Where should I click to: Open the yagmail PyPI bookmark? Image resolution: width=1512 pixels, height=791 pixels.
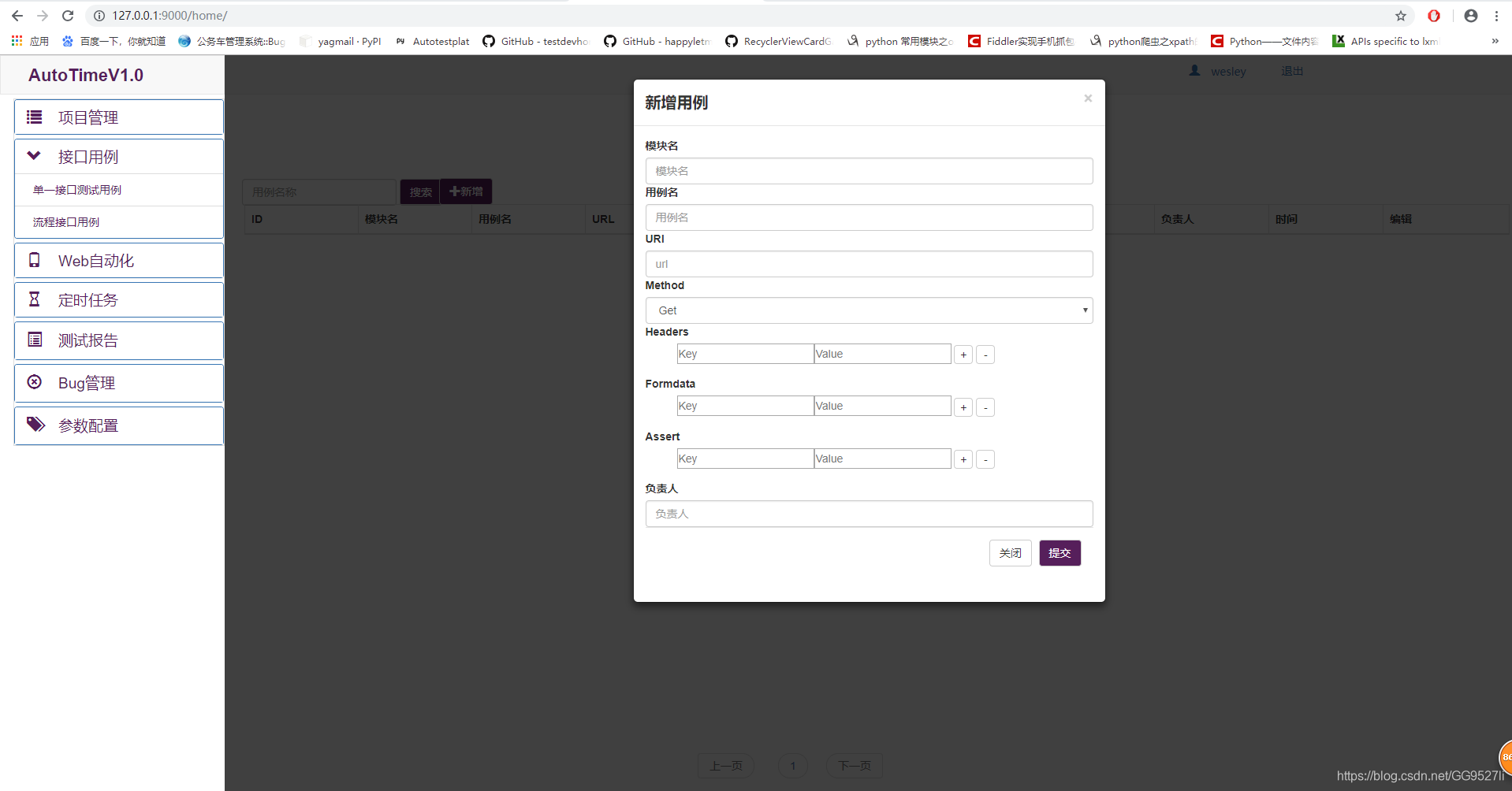coord(341,41)
